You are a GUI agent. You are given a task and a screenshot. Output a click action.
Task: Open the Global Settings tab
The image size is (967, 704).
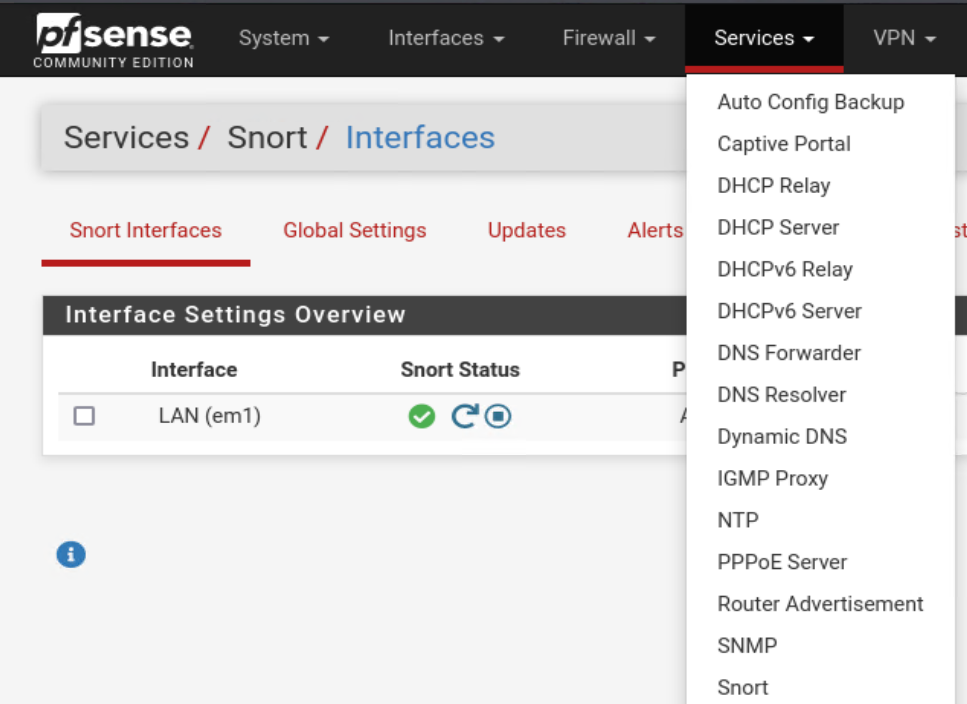pyautogui.click(x=355, y=231)
